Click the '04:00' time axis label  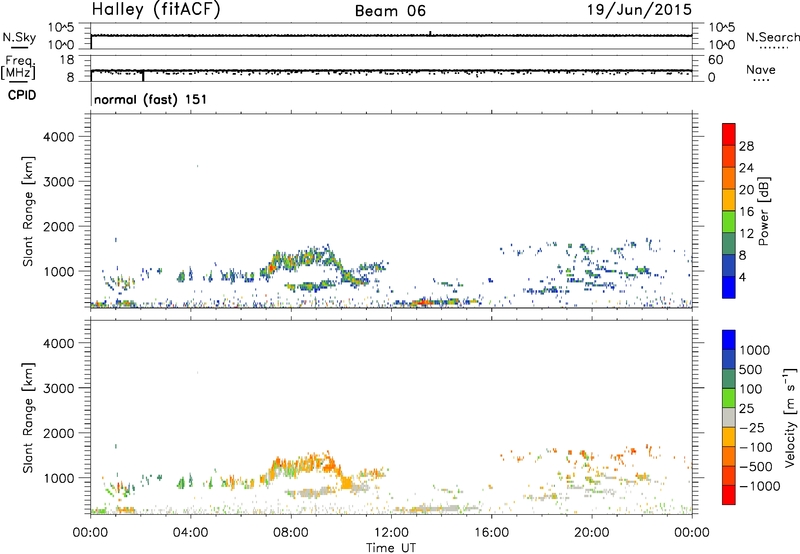point(190,533)
